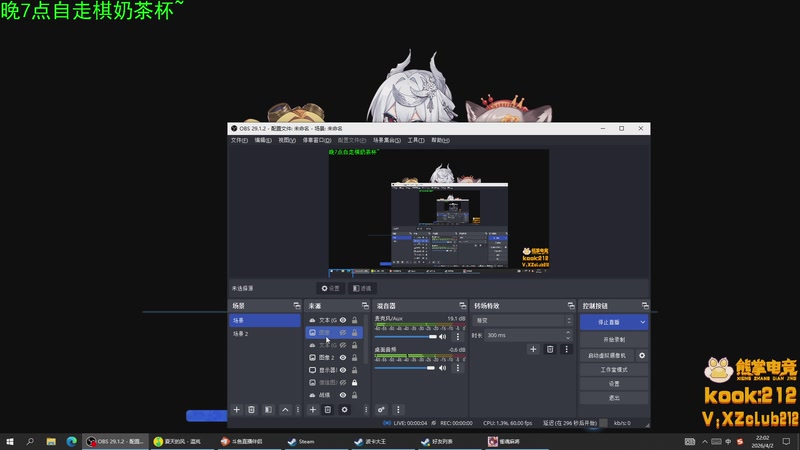Image resolution: width=800 pixels, height=450 pixels.
Task: Click 退出 button in controls panel
Action: [614, 397]
